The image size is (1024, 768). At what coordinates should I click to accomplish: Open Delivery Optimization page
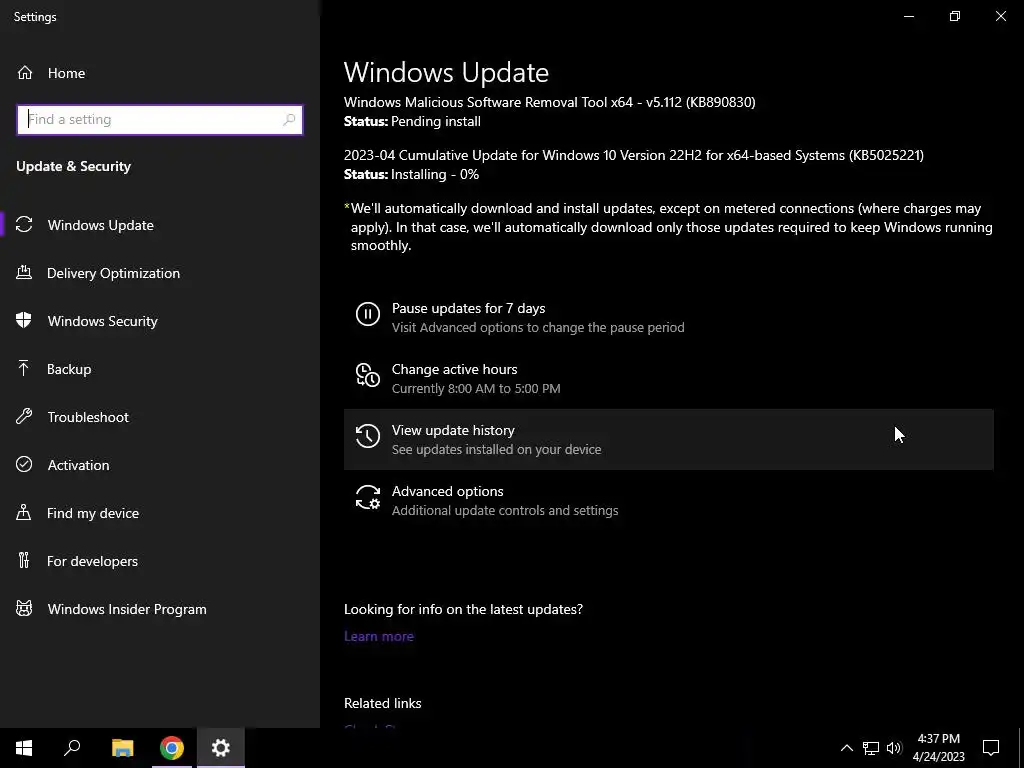(x=160, y=273)
